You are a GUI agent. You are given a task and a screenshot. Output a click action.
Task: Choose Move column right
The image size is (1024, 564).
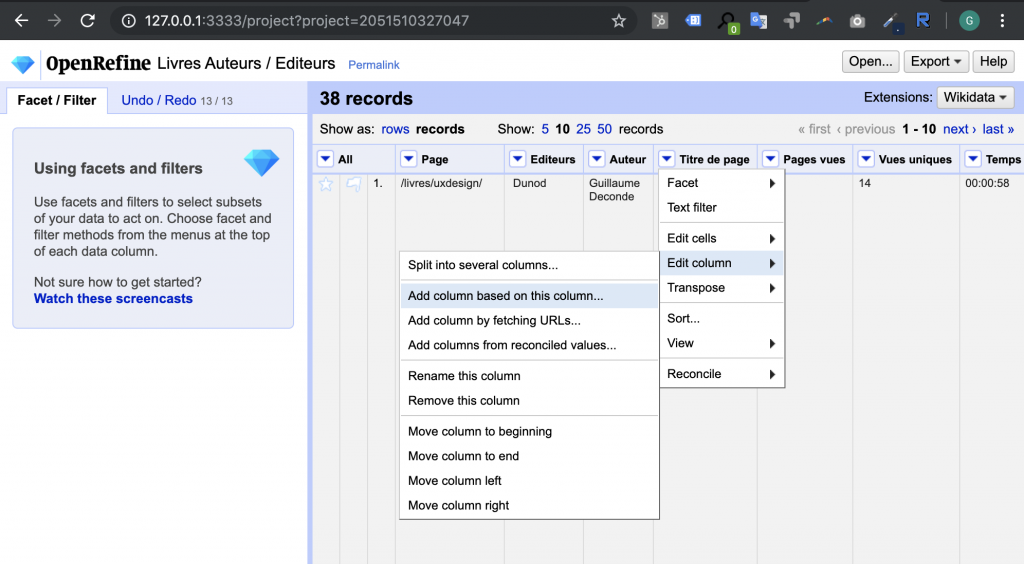(529, 505)
